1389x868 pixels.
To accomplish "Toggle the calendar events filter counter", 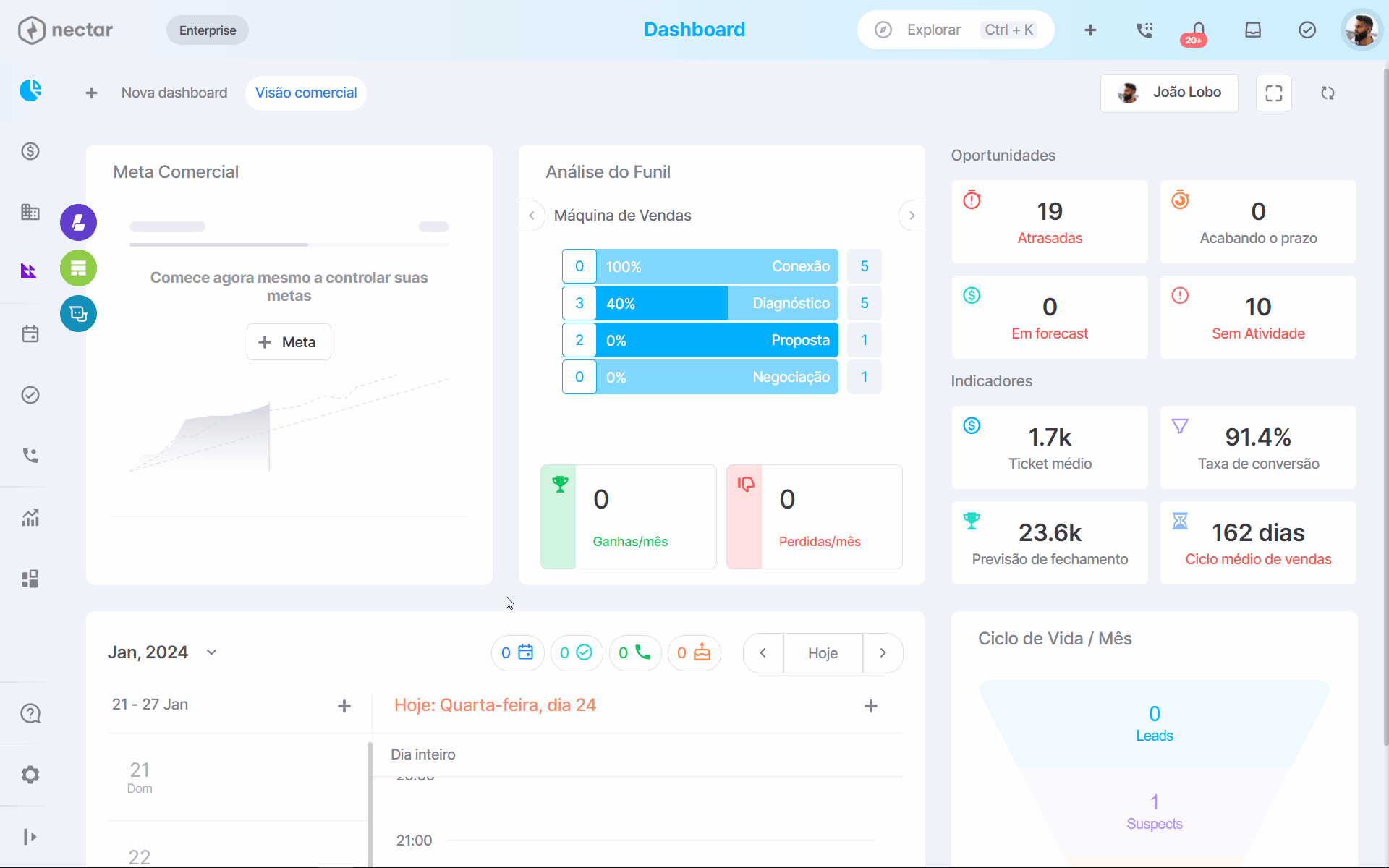I will [x=517, y=653].
